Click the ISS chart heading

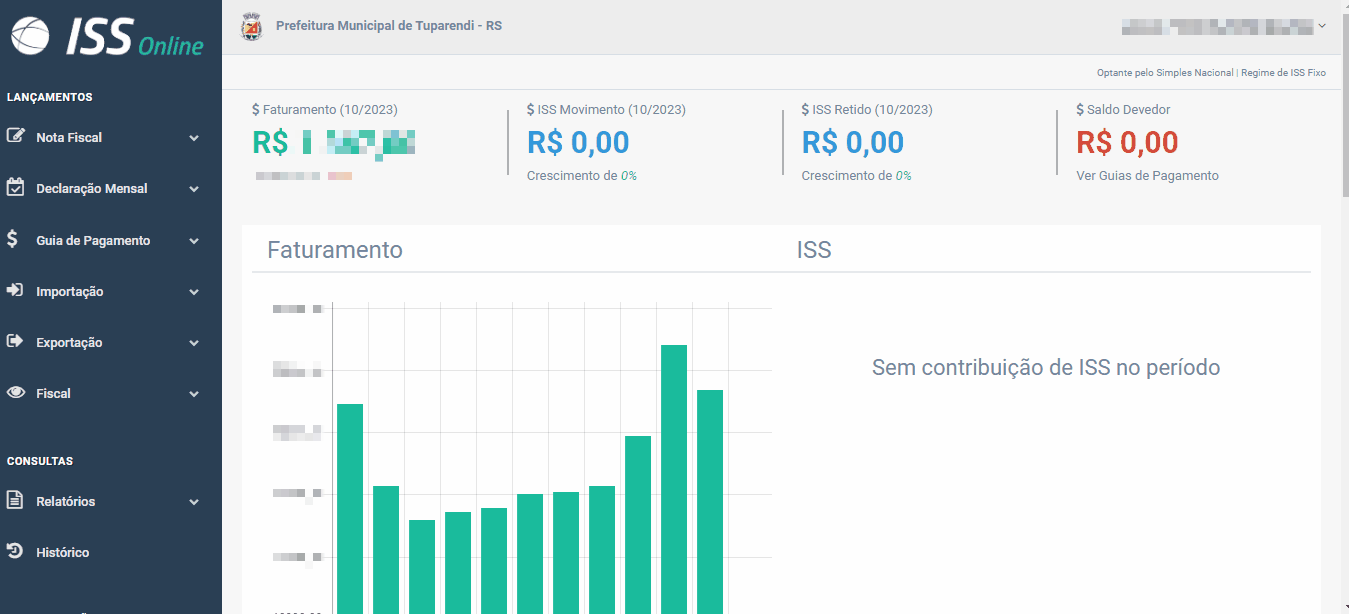(x=814, y=250)
